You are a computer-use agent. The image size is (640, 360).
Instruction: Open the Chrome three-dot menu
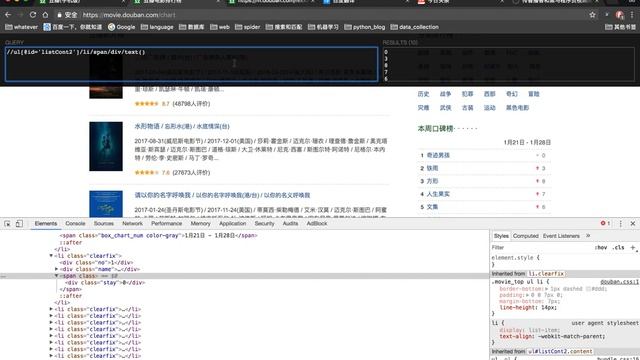[x=632, y=15]
